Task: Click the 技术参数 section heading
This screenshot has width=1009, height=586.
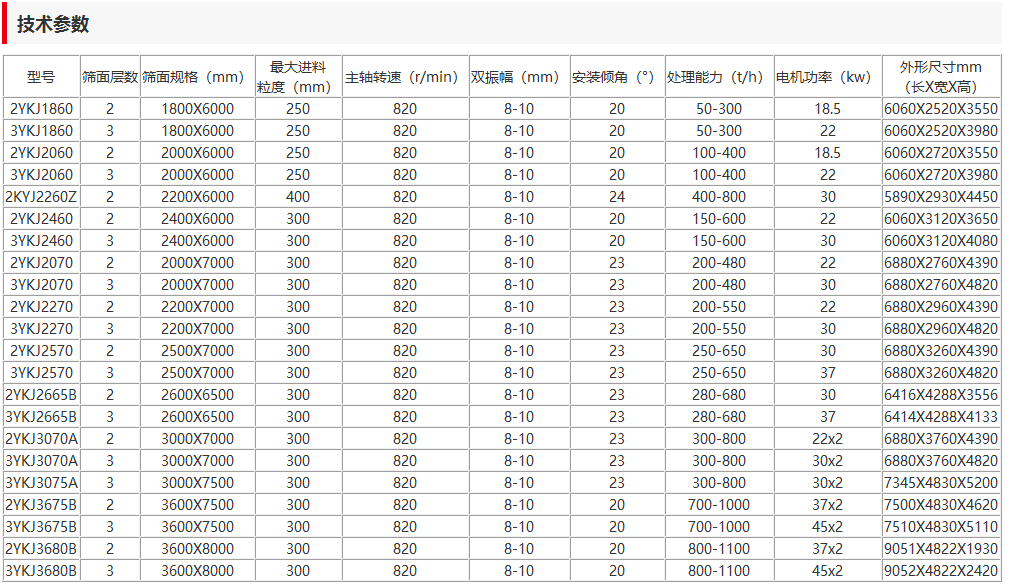Action: (x=53, y=24)
